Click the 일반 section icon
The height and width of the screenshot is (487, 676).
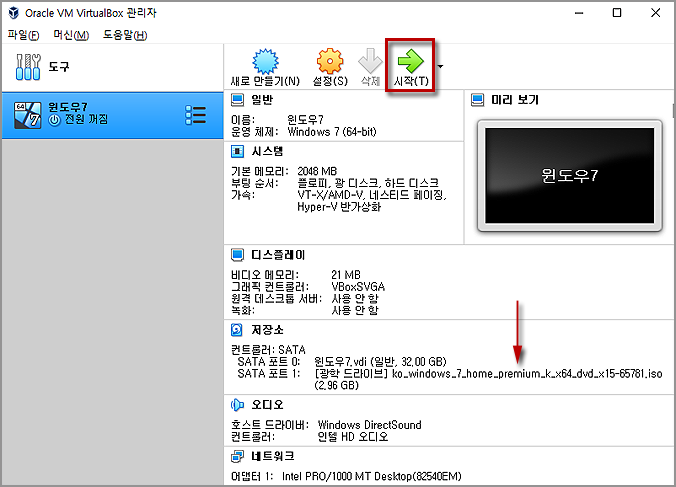(237, 100)
